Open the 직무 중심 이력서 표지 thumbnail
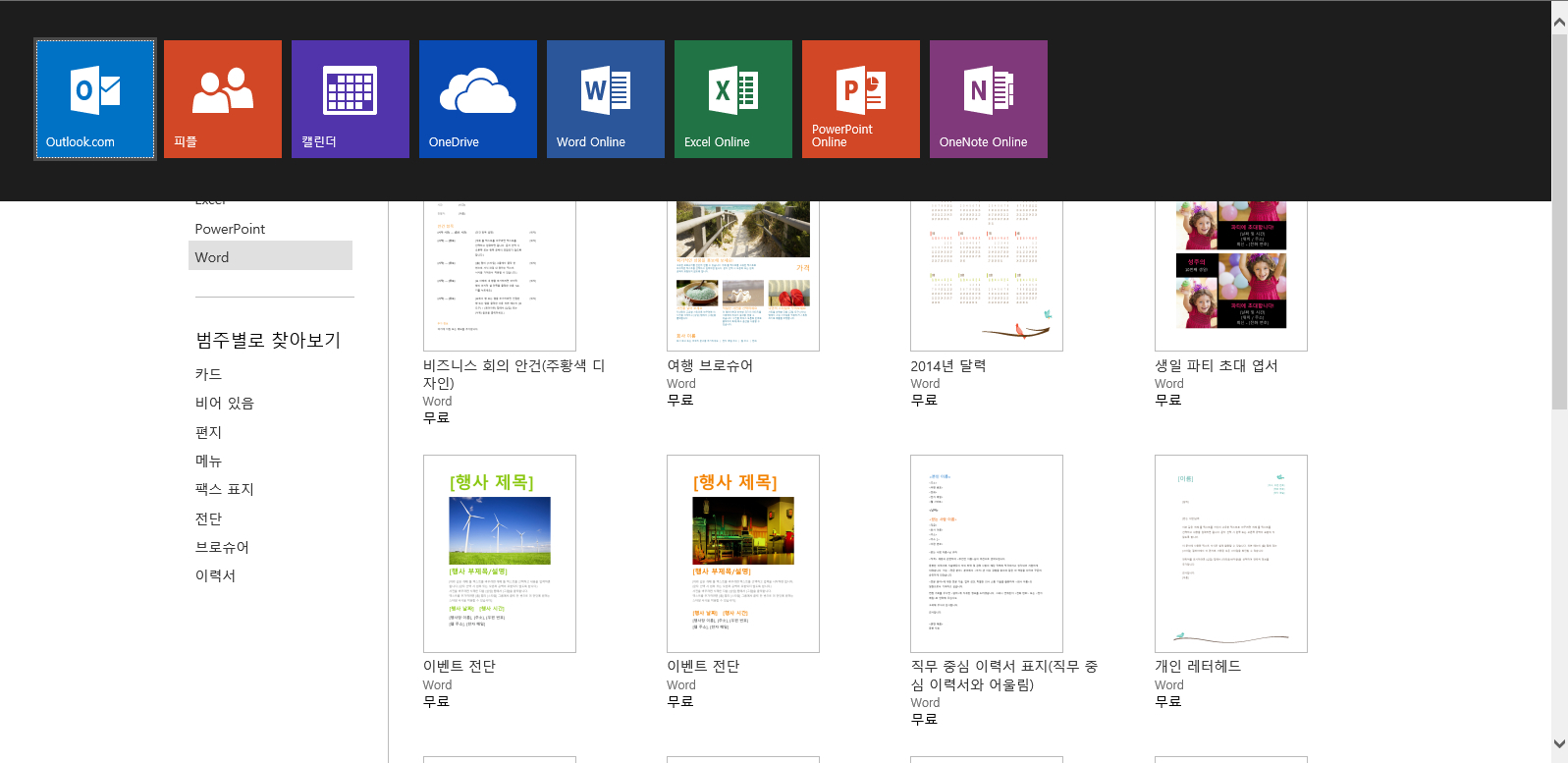The width and height of the screenshot is (1568, 763). point(987,554)
